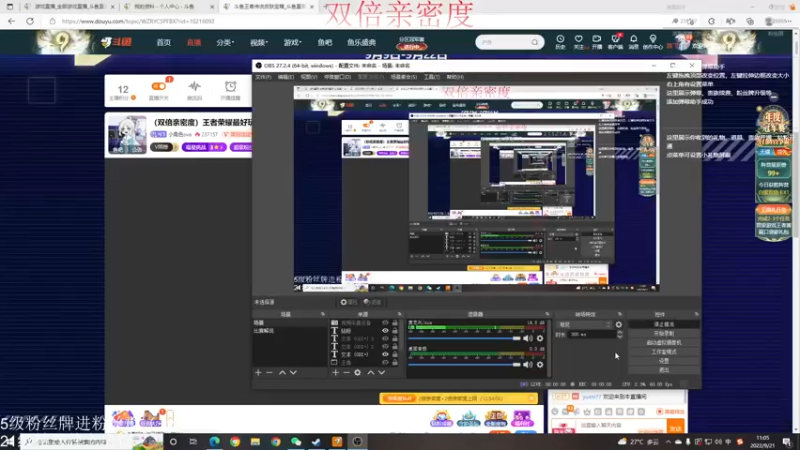Add a new scene in OBS scenes panel
The image size is (800, 450).
(258, 373)
